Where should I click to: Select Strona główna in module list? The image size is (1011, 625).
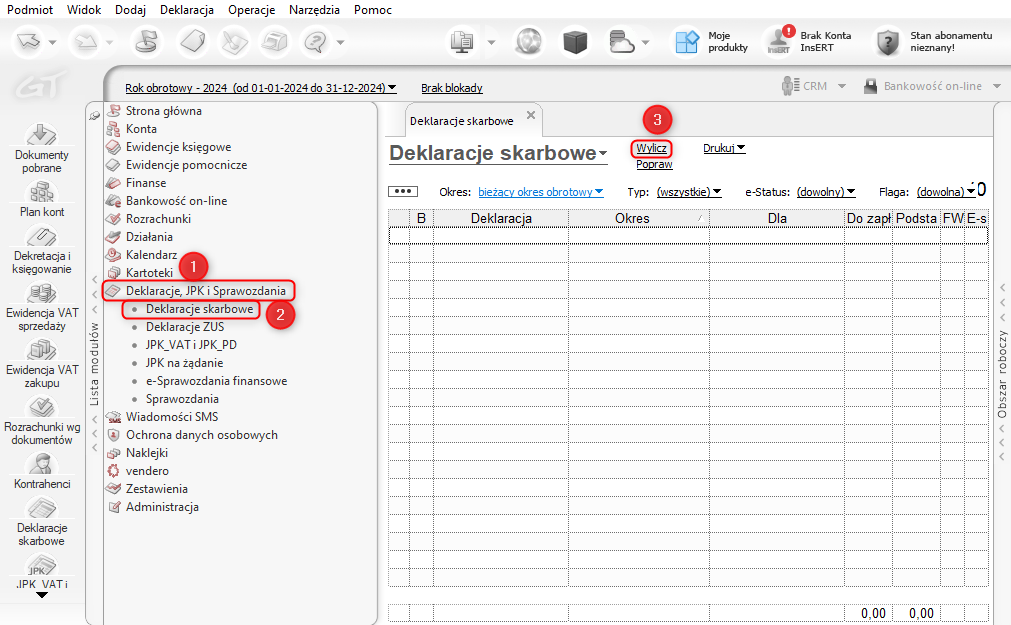point(163,111)
